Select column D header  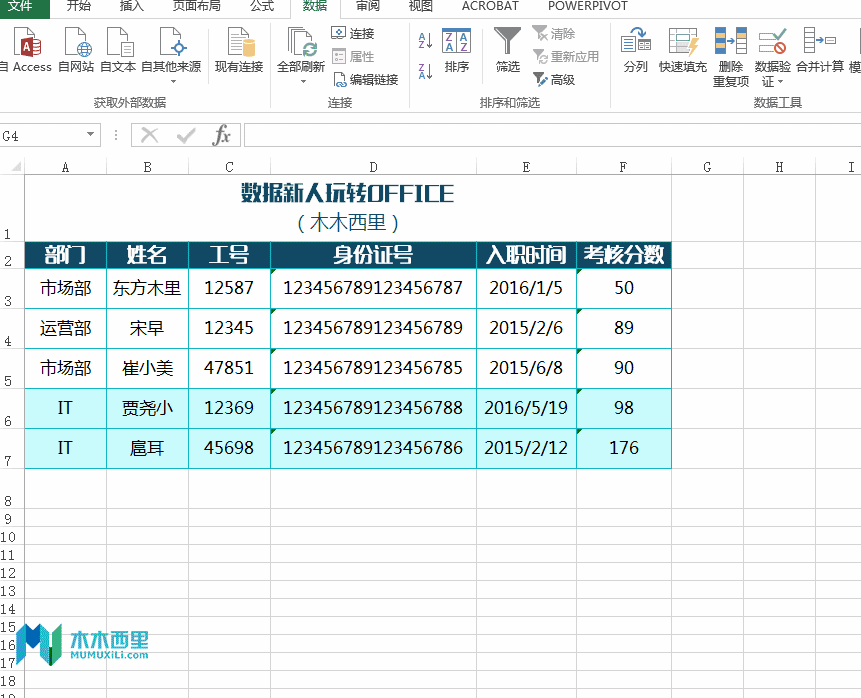coord(373,167)
